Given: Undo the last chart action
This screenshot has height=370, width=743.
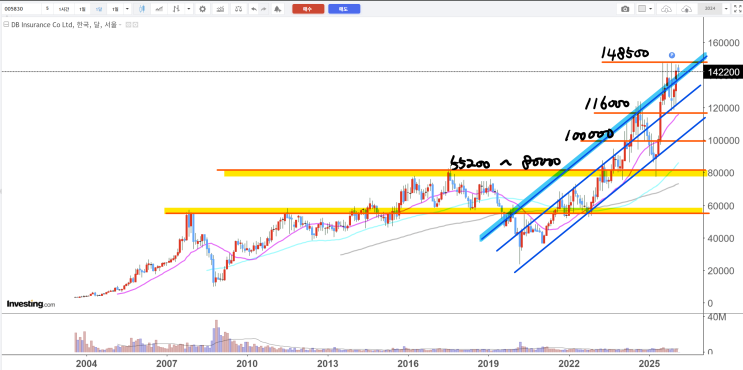Looking at the screenshot, I should pyautogui.click(x=254, y=9).
